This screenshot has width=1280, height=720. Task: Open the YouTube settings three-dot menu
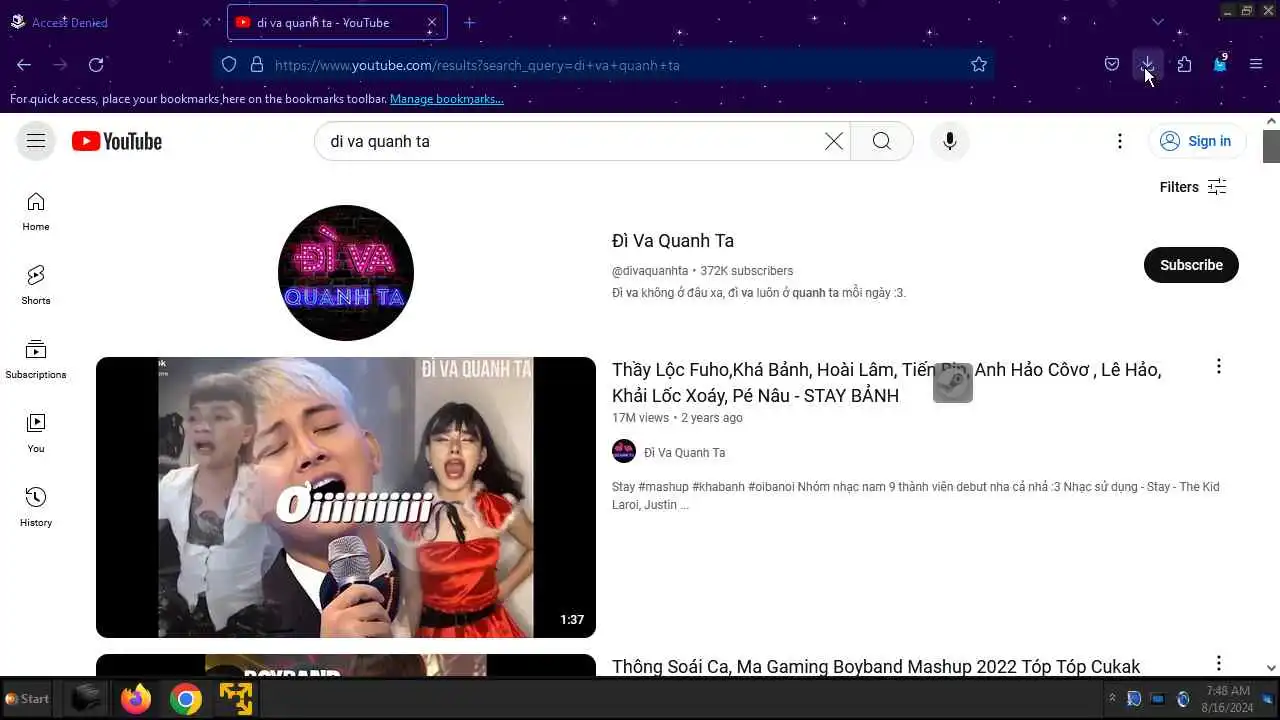click(x=1120, y=141)
